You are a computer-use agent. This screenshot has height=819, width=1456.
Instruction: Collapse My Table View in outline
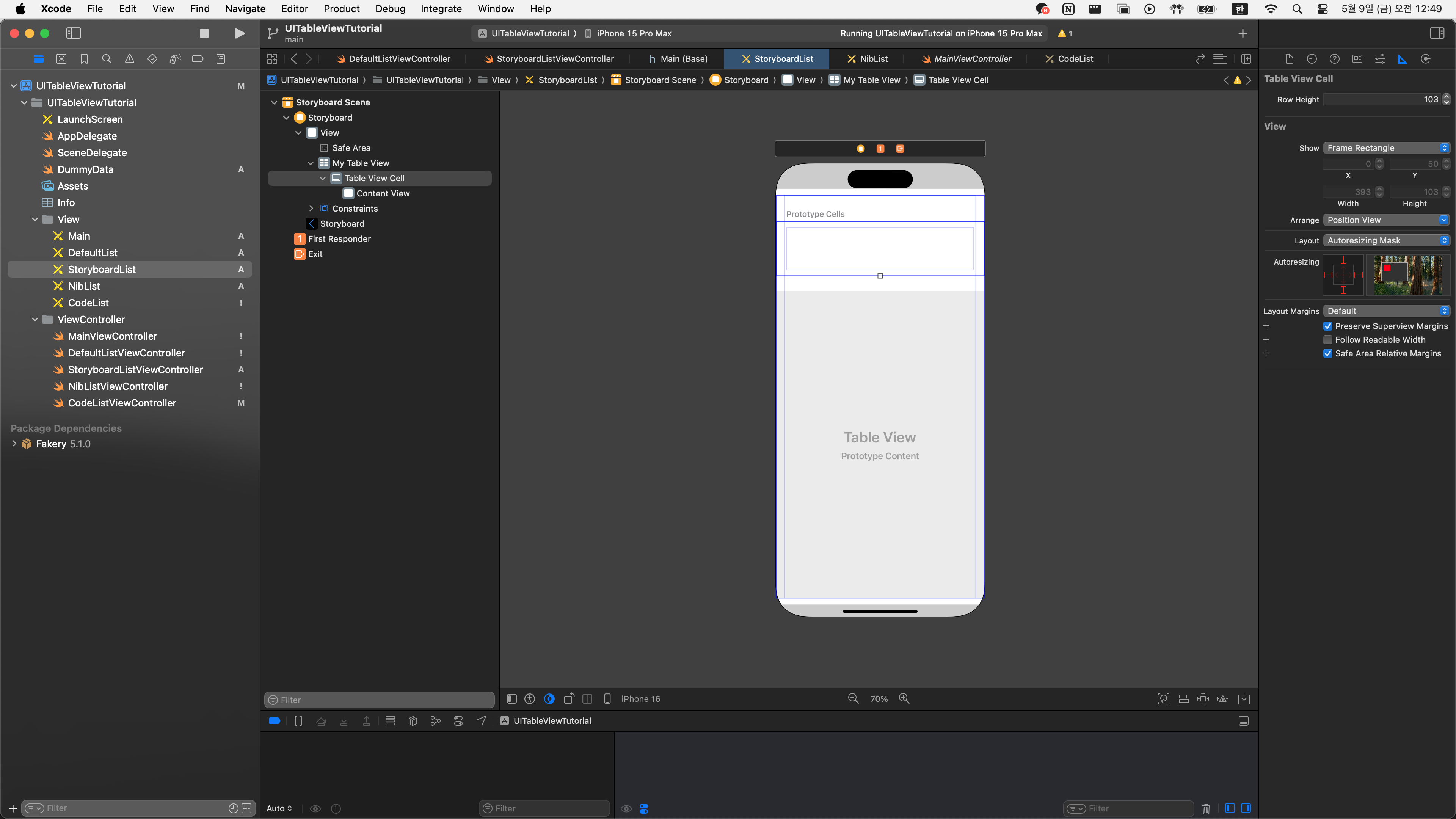click(x=310, y=163)
